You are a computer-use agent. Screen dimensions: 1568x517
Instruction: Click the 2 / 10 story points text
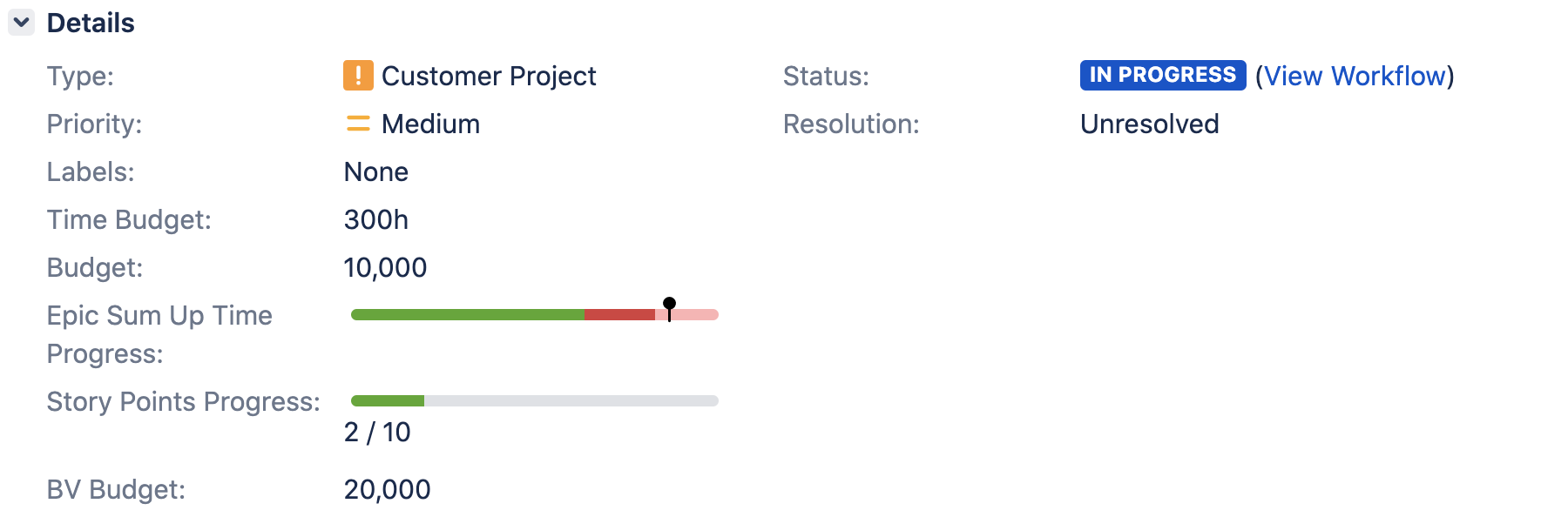378,431
